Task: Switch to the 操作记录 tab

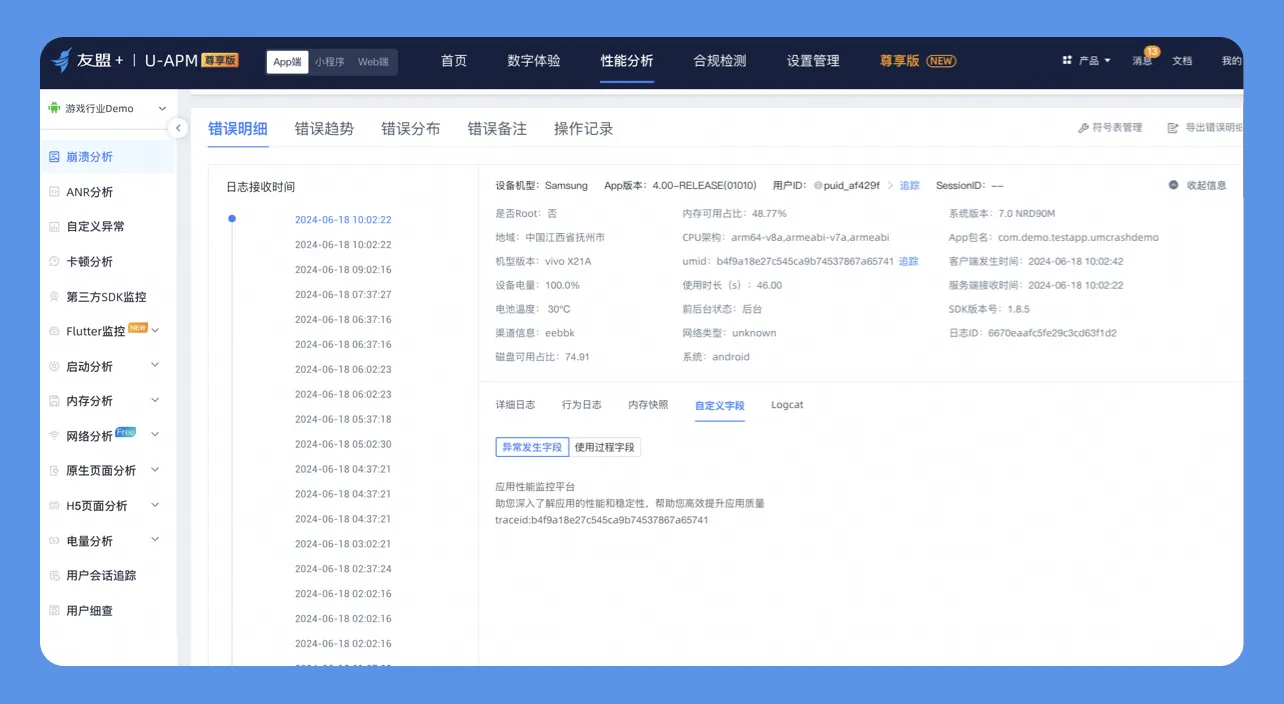Action: (x=584, y=129)
